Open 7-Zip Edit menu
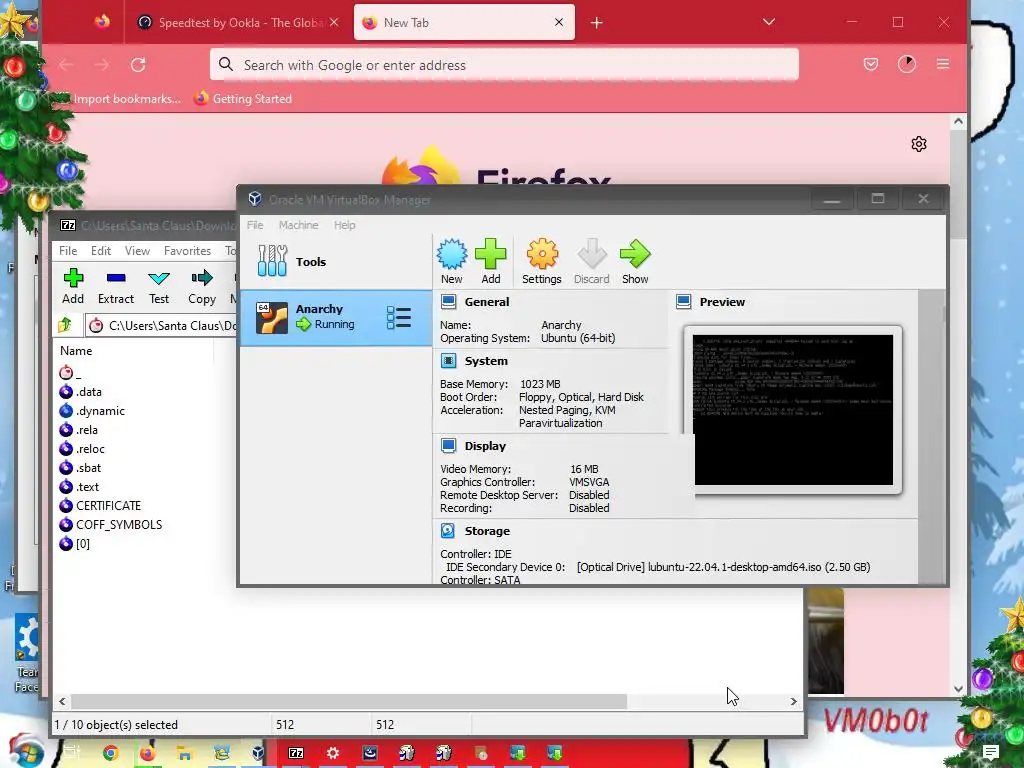This screenshot has height=768, width=1024. pos(101,251)
